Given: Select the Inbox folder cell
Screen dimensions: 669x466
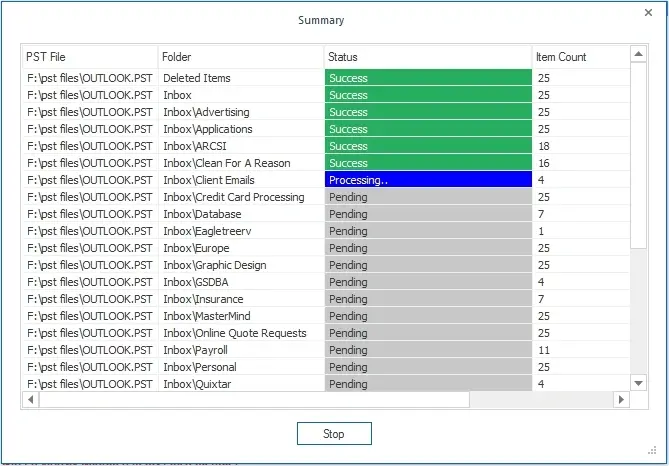Looking at the screenshot, I should [241, 95].
